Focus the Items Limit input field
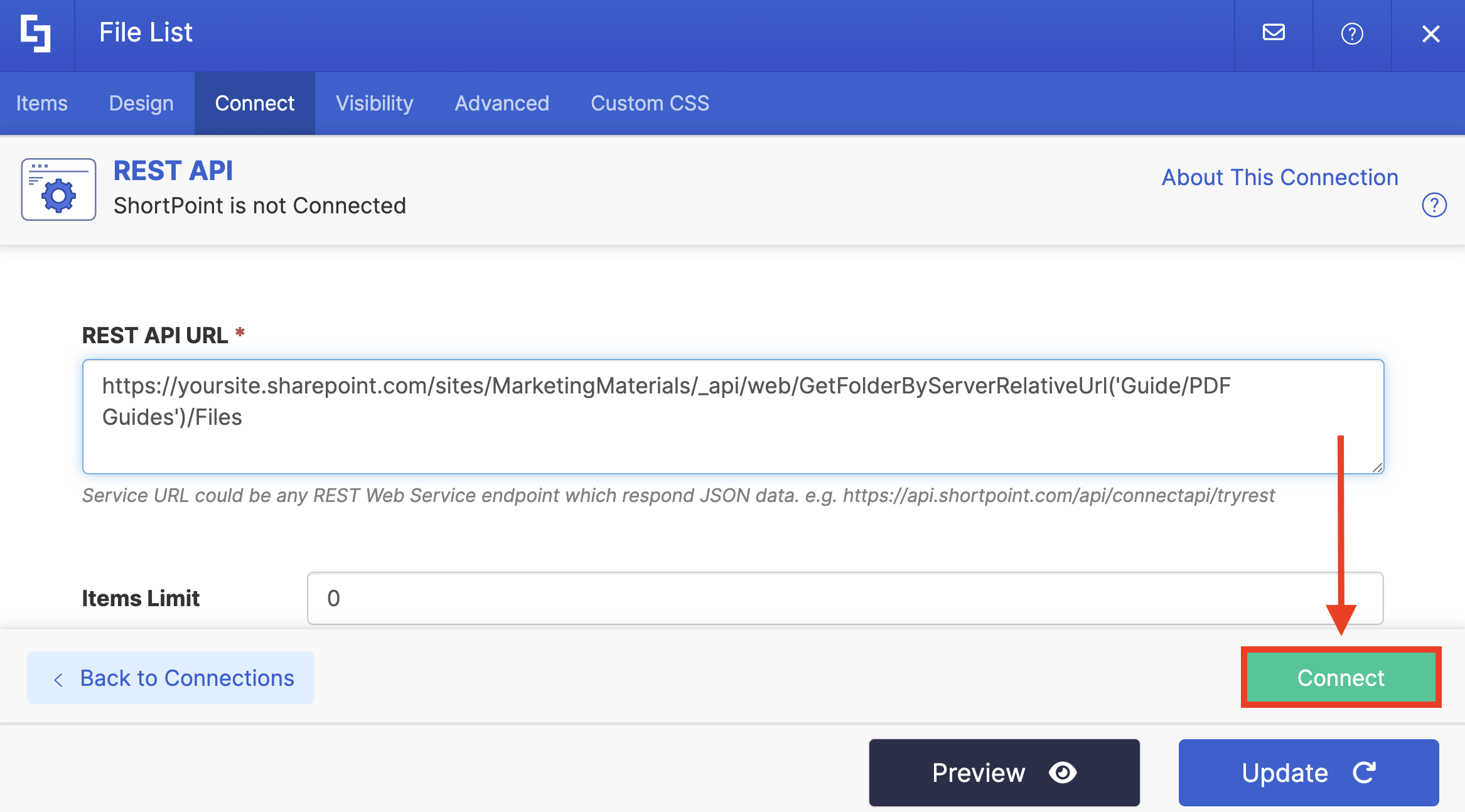The image size is (1465, 812). [x=845, y=598]
